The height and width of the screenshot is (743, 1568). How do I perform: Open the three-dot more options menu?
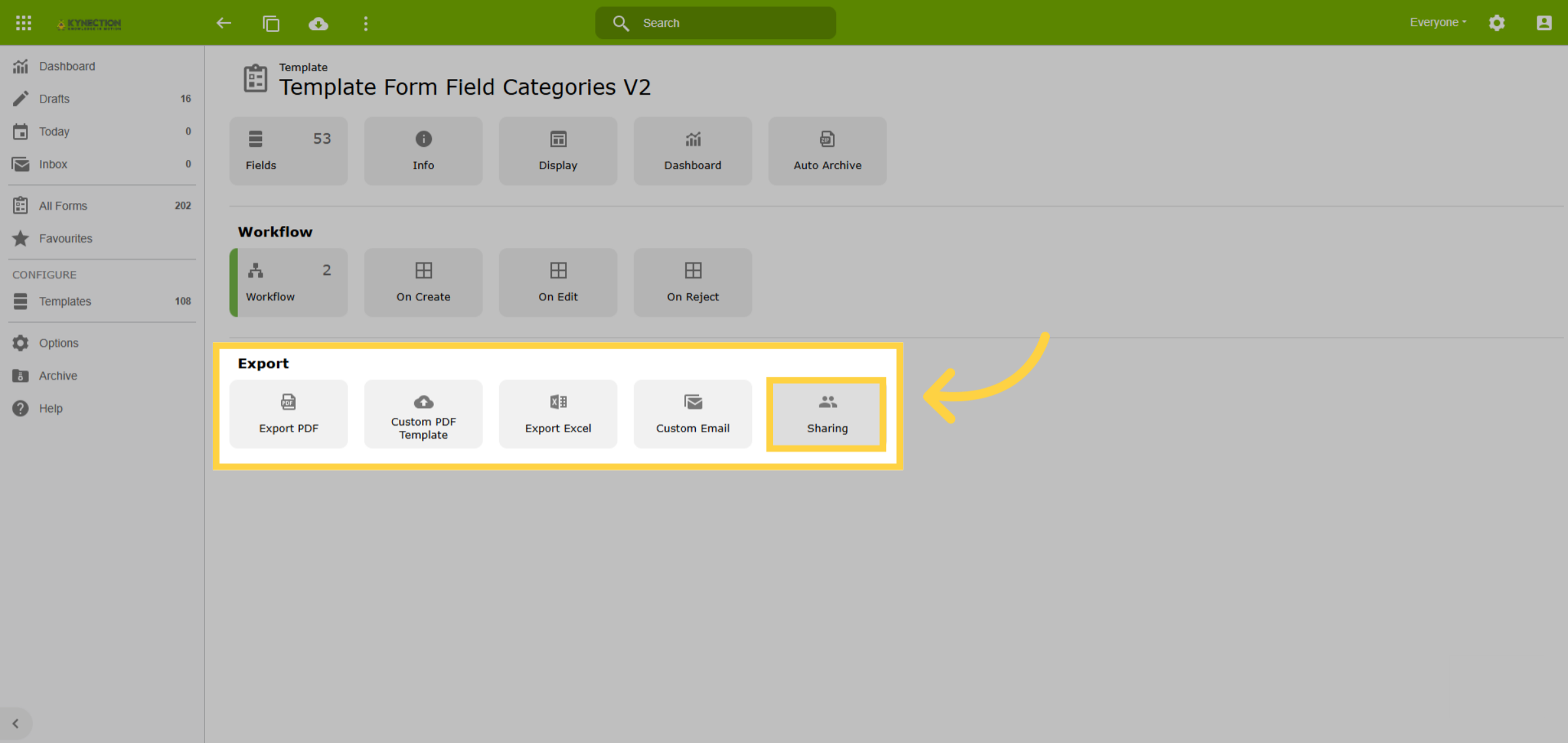pyautogui.click(x=366, y=24)
